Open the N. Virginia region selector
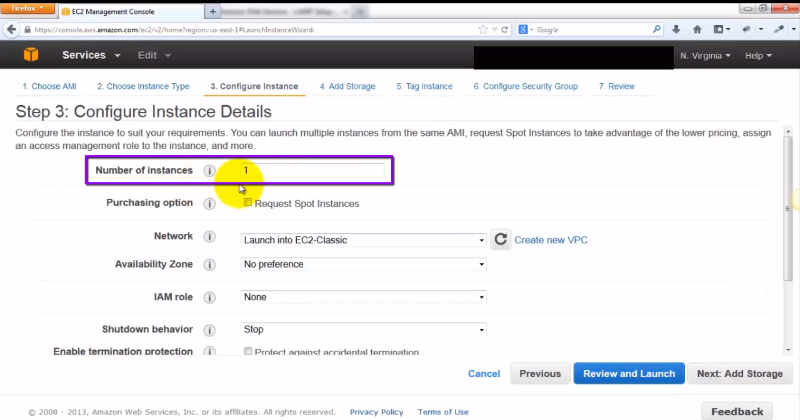 (x=705, y=56)
